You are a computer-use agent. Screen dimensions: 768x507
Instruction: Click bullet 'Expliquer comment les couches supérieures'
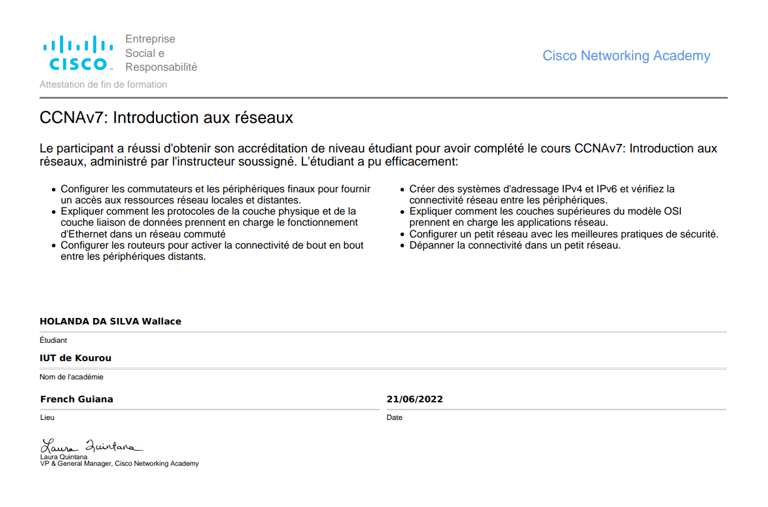click(x=545, y=217)
